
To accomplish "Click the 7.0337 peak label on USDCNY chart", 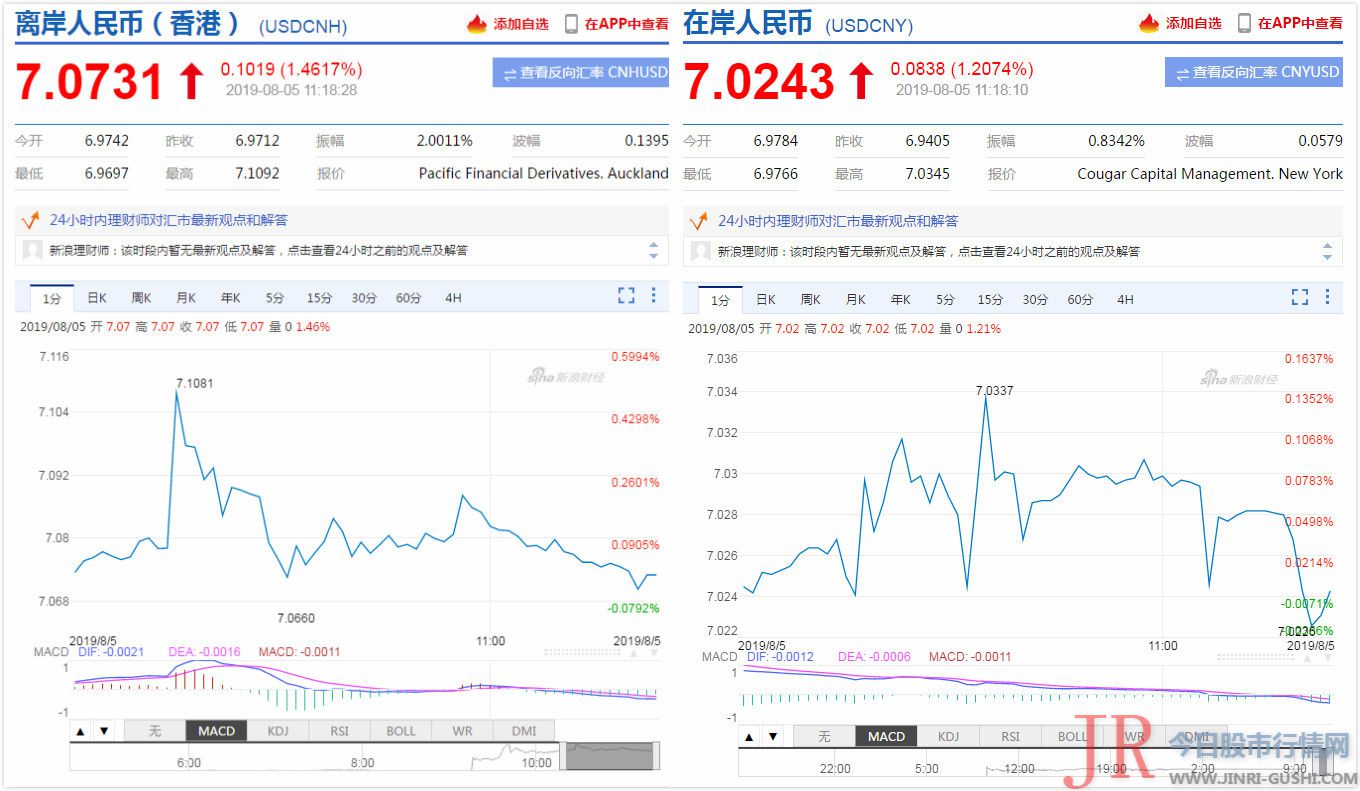I will 995,391.
